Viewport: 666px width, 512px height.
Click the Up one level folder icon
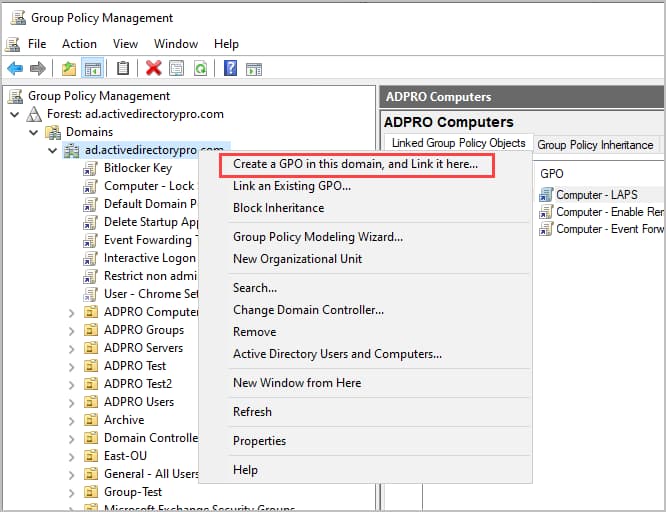[x=68, y=68]
